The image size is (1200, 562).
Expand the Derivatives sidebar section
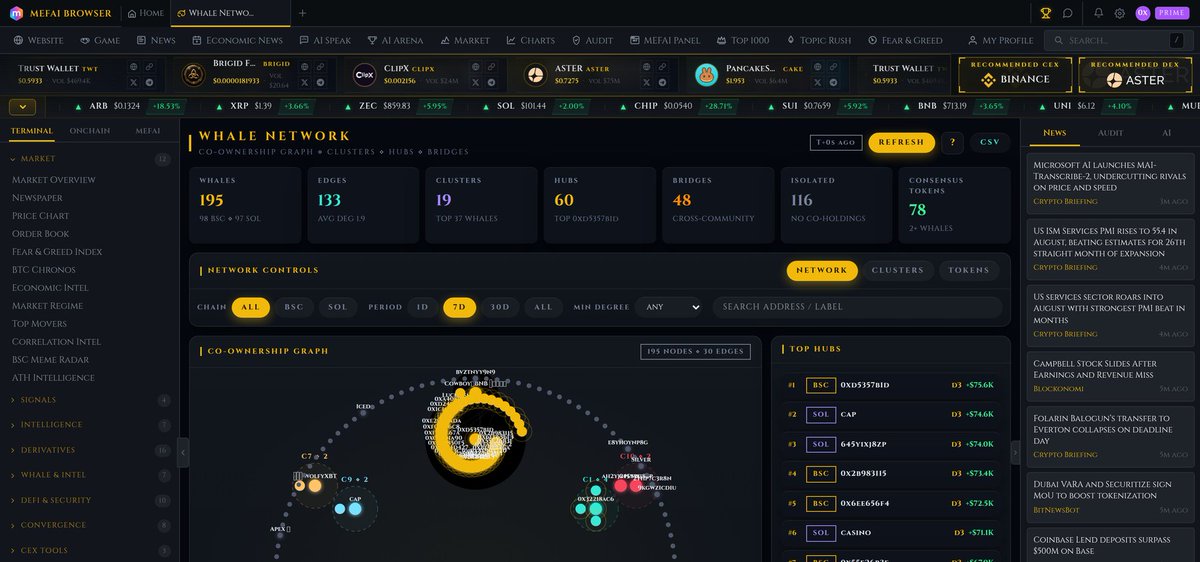coord(90,450)
